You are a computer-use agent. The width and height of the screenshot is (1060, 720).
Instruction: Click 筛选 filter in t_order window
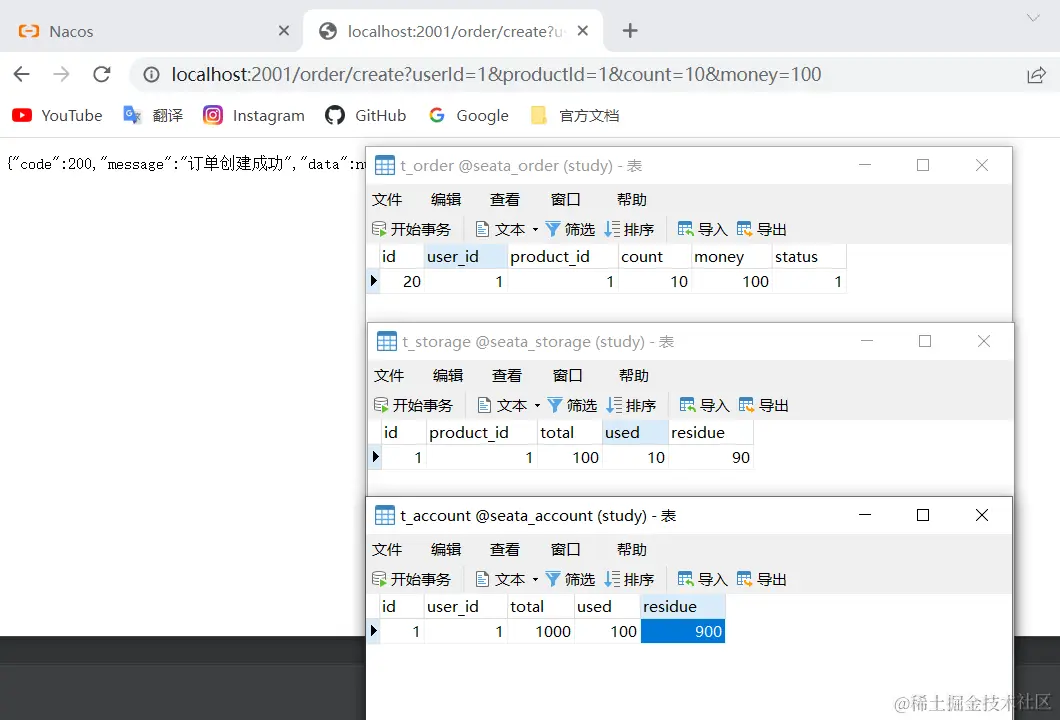pos(570,229)
